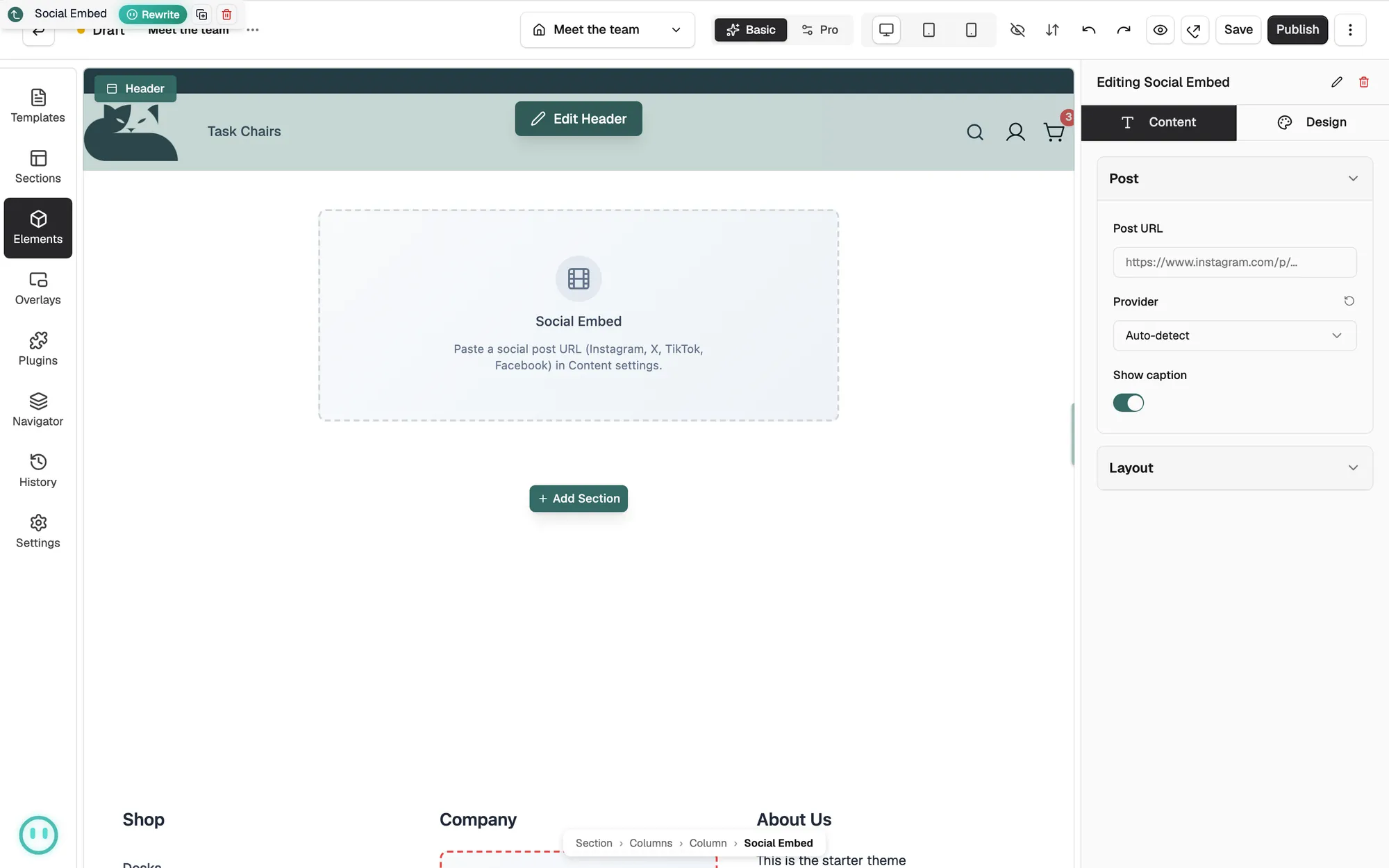
Task: Select Columns in breadcrumb
Action: [x=651, y=843]
